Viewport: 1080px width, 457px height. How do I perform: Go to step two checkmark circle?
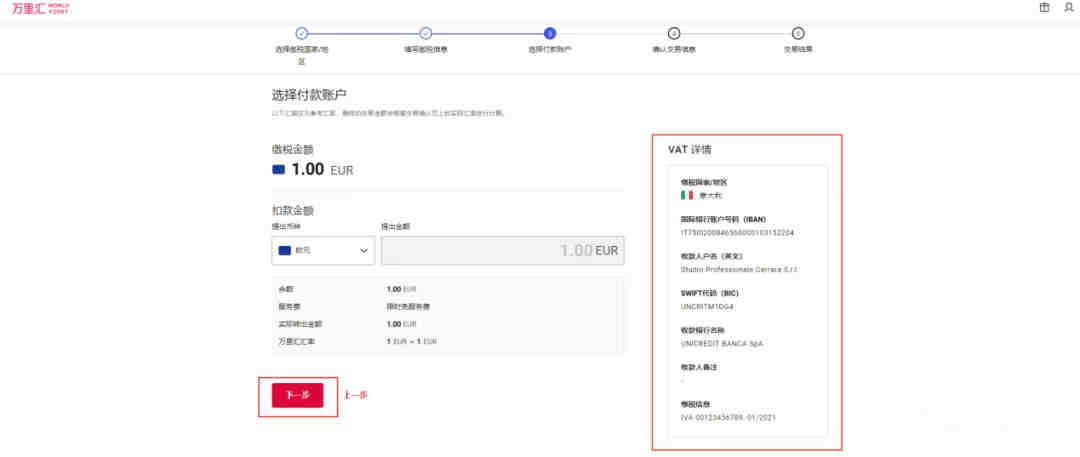click(x=426, y=33)
